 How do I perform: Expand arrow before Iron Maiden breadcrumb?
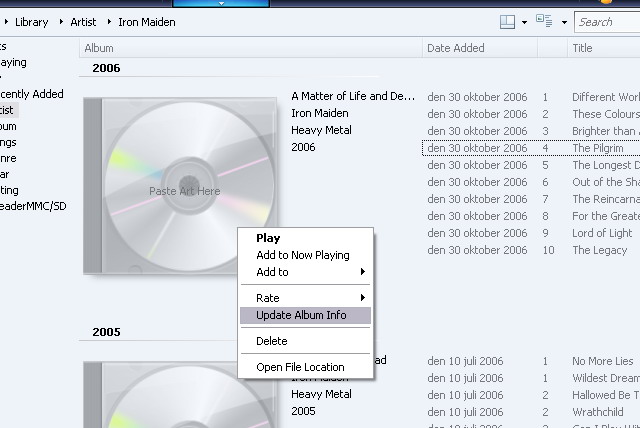109,22
